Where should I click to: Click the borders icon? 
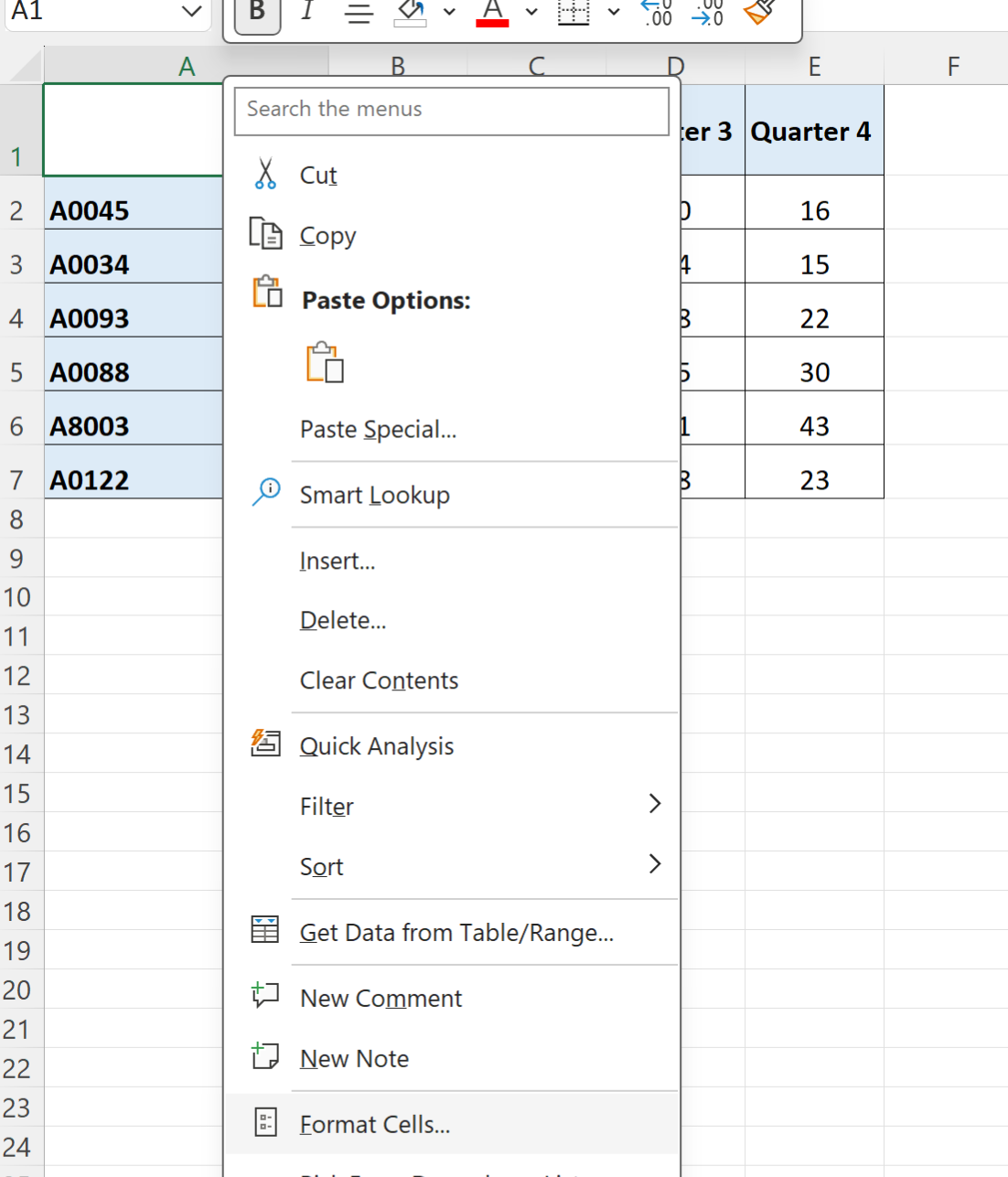(574, 13)
